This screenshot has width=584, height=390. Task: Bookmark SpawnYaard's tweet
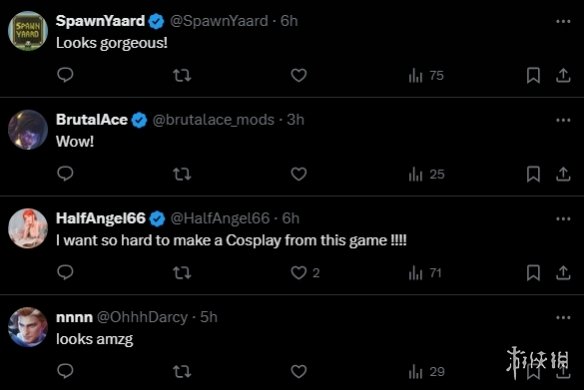pyautogui.click(x=533, y=75)
